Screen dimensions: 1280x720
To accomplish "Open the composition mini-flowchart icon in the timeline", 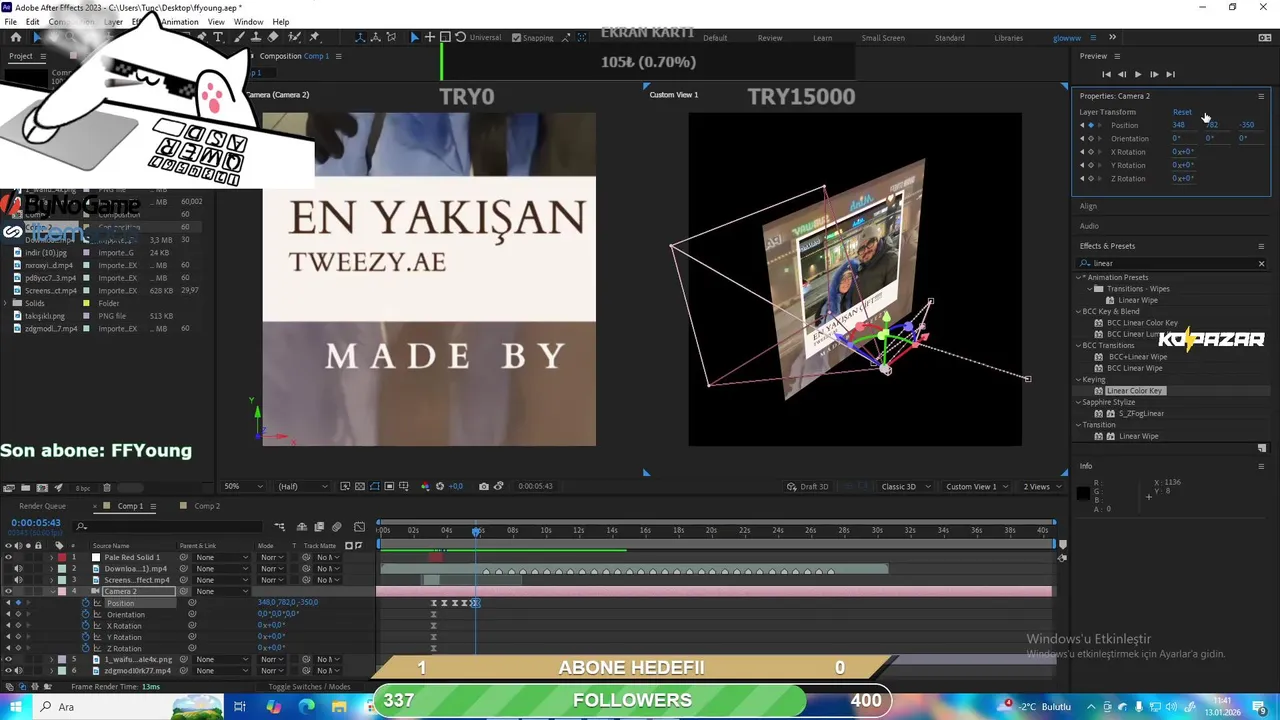I will pos(280,527).
